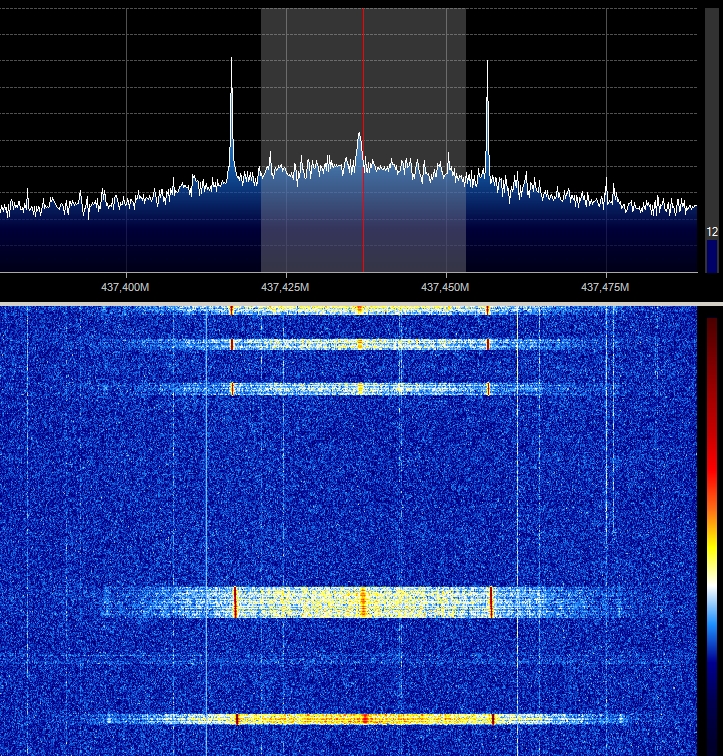Click left edge of gray filter bandwidth
Screen dimensions: 723x756
[262, 140]
